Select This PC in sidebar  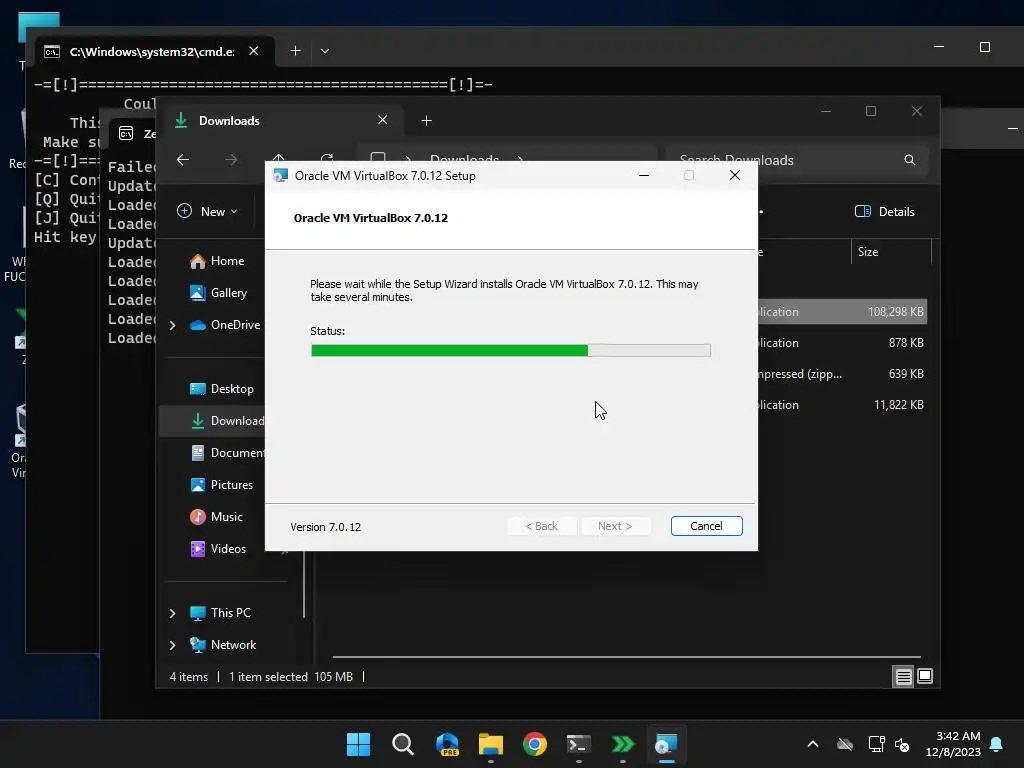(x=220, y=613)
